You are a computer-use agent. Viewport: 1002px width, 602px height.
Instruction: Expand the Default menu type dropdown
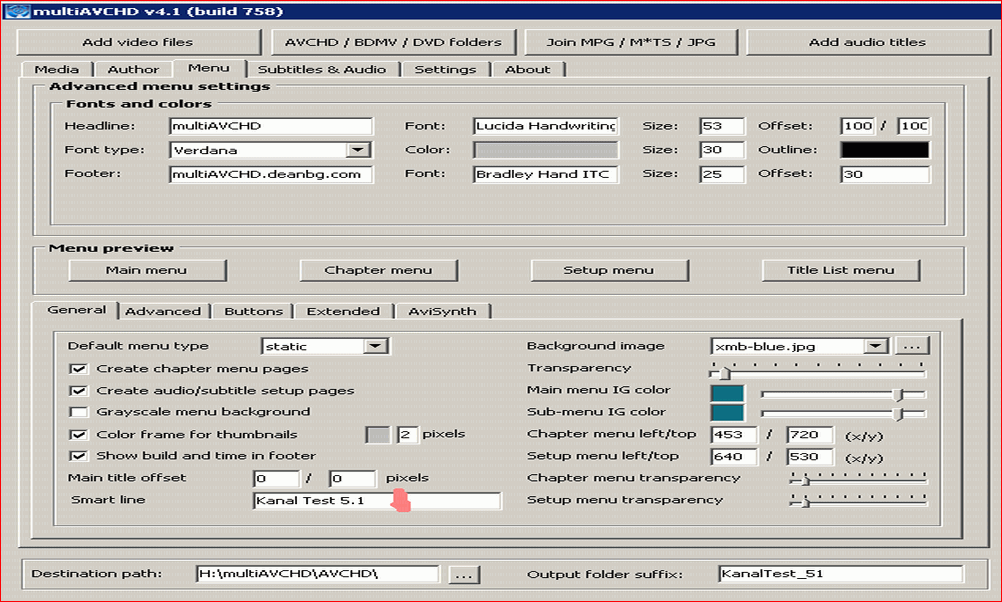[x=375, y=346]
